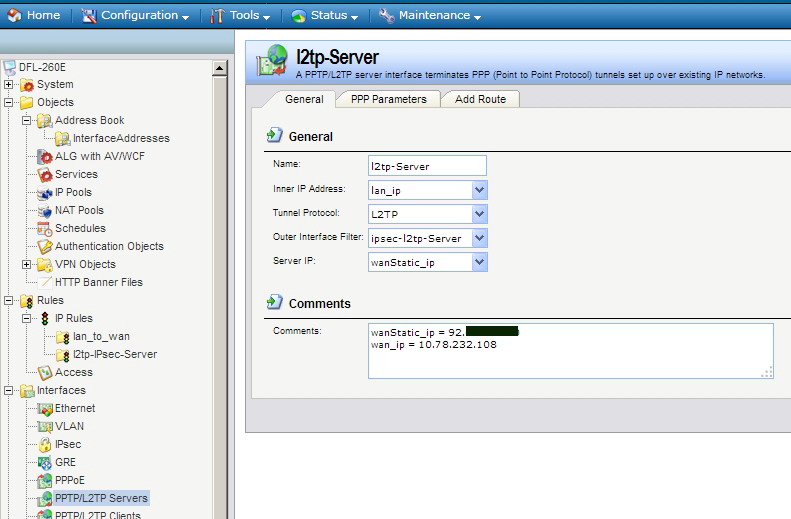The width and height of the screenshot is (791, 519).
Task: Click the Objects folder icon
Action: (x=27, y=103)
